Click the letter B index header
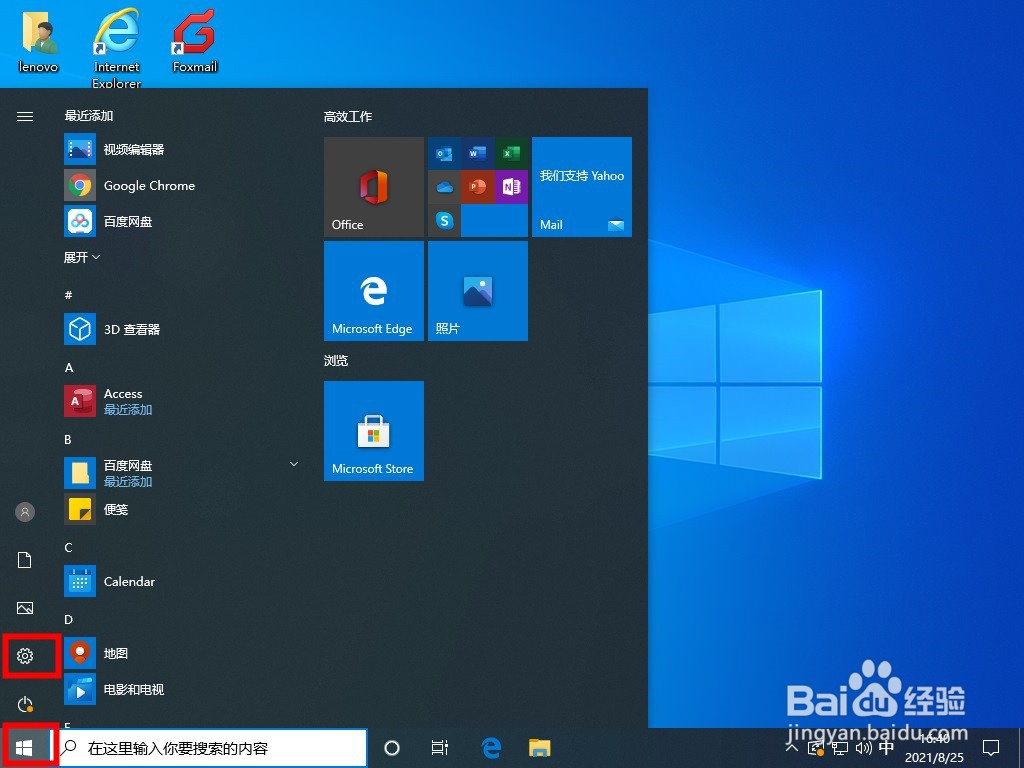 (x=68, y=440)
